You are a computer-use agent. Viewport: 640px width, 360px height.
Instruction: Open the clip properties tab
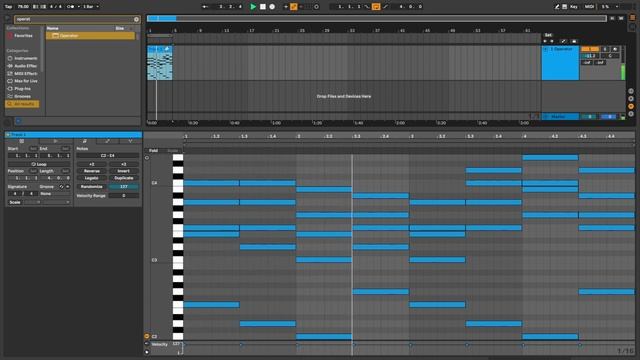(22, 141)
